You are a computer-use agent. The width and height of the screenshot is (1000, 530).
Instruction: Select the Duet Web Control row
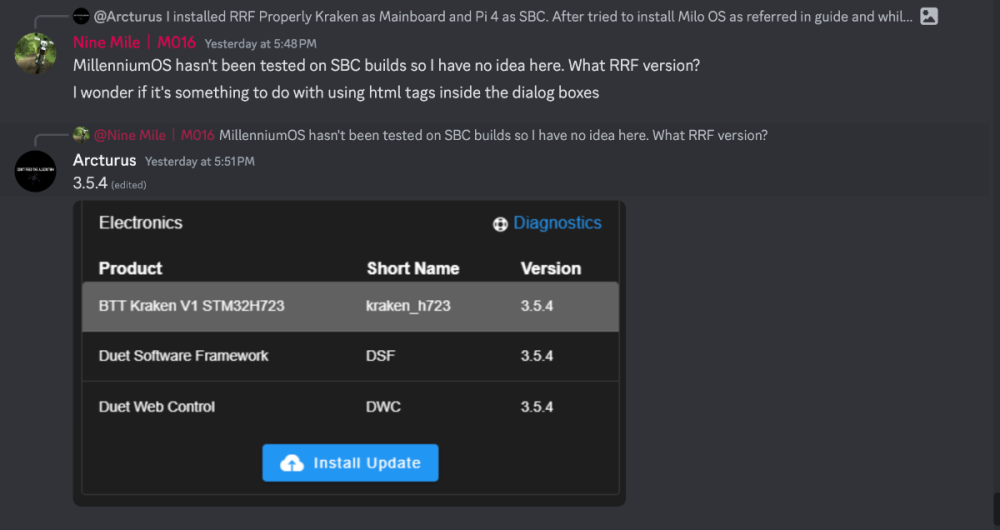[x=350, y=407]
